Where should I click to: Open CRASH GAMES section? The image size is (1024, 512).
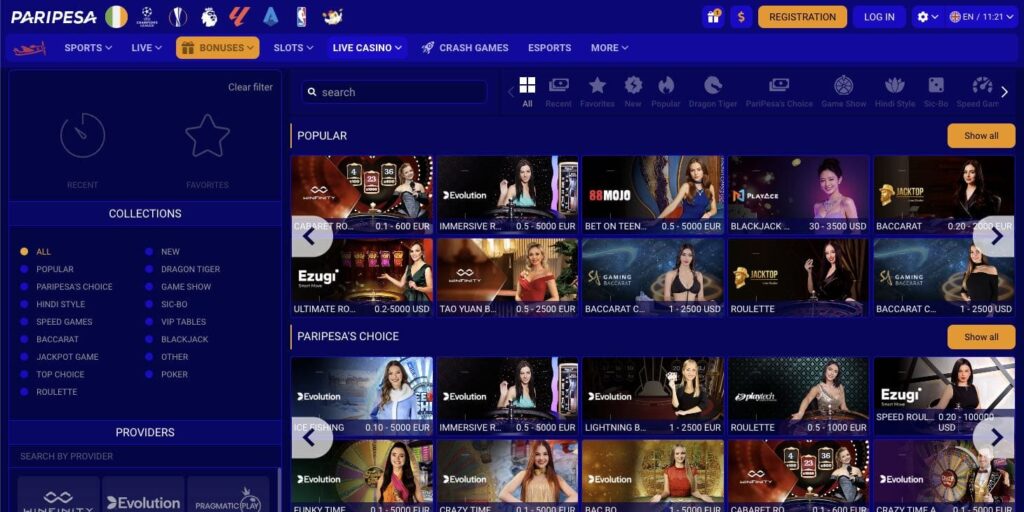[465, 48]
